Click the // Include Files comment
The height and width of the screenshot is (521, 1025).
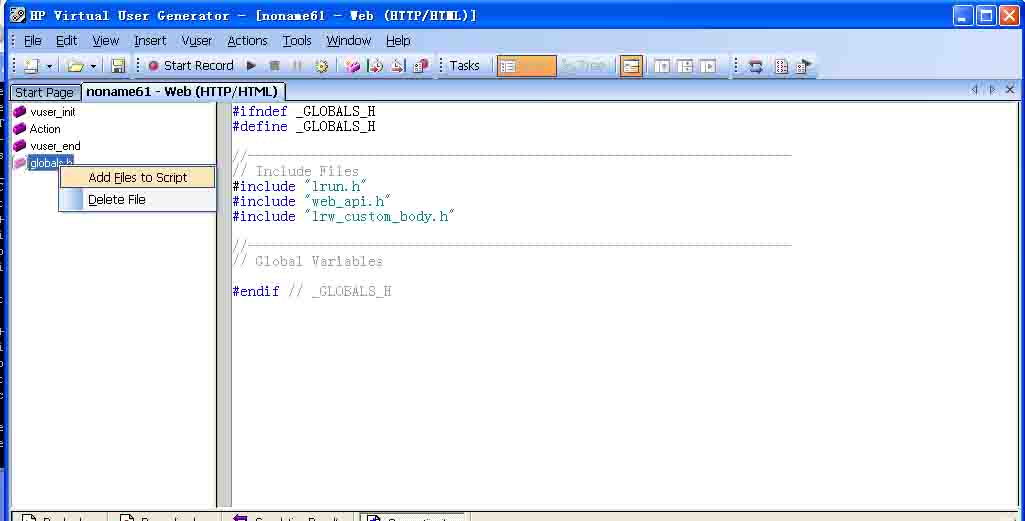[x=296, y=171]
